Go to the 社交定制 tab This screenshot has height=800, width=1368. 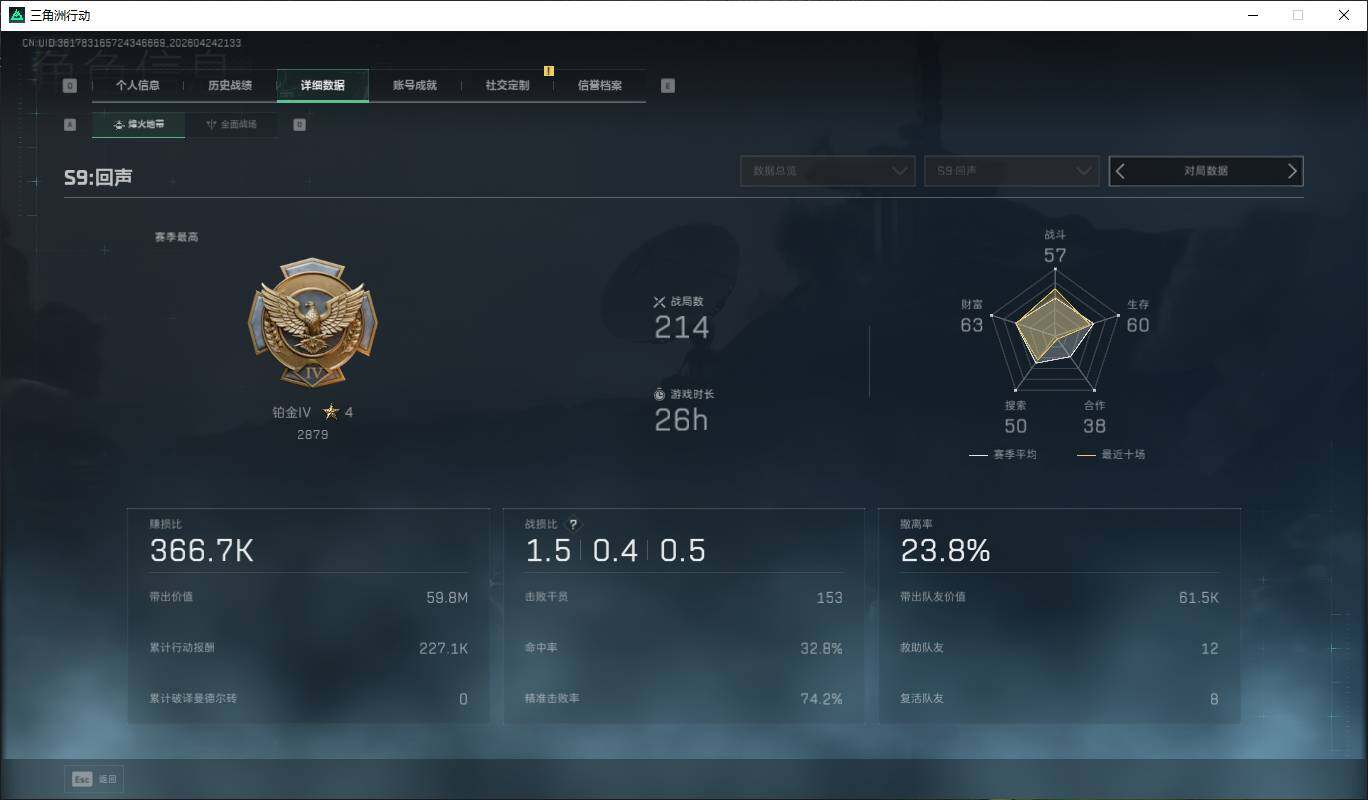[x=507, y=85]
